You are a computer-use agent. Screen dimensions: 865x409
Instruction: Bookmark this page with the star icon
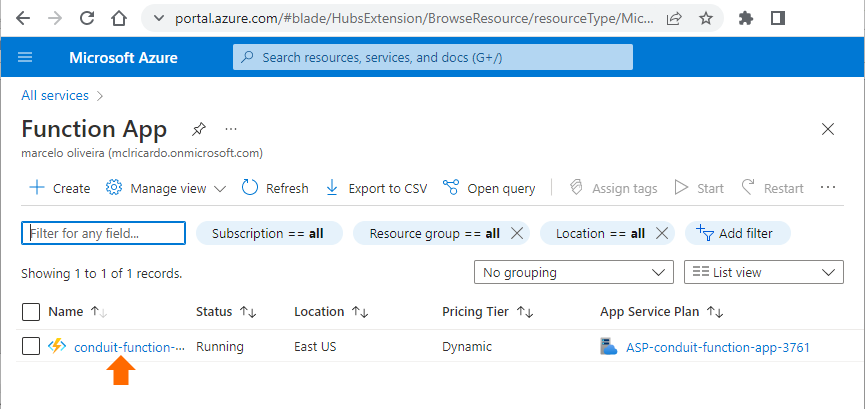tap(706, 19)
